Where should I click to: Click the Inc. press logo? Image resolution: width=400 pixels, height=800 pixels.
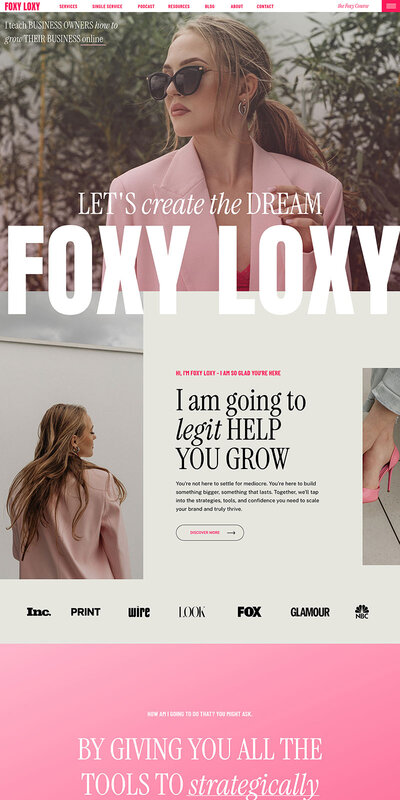pyautogui.click(x=39, y=612)
